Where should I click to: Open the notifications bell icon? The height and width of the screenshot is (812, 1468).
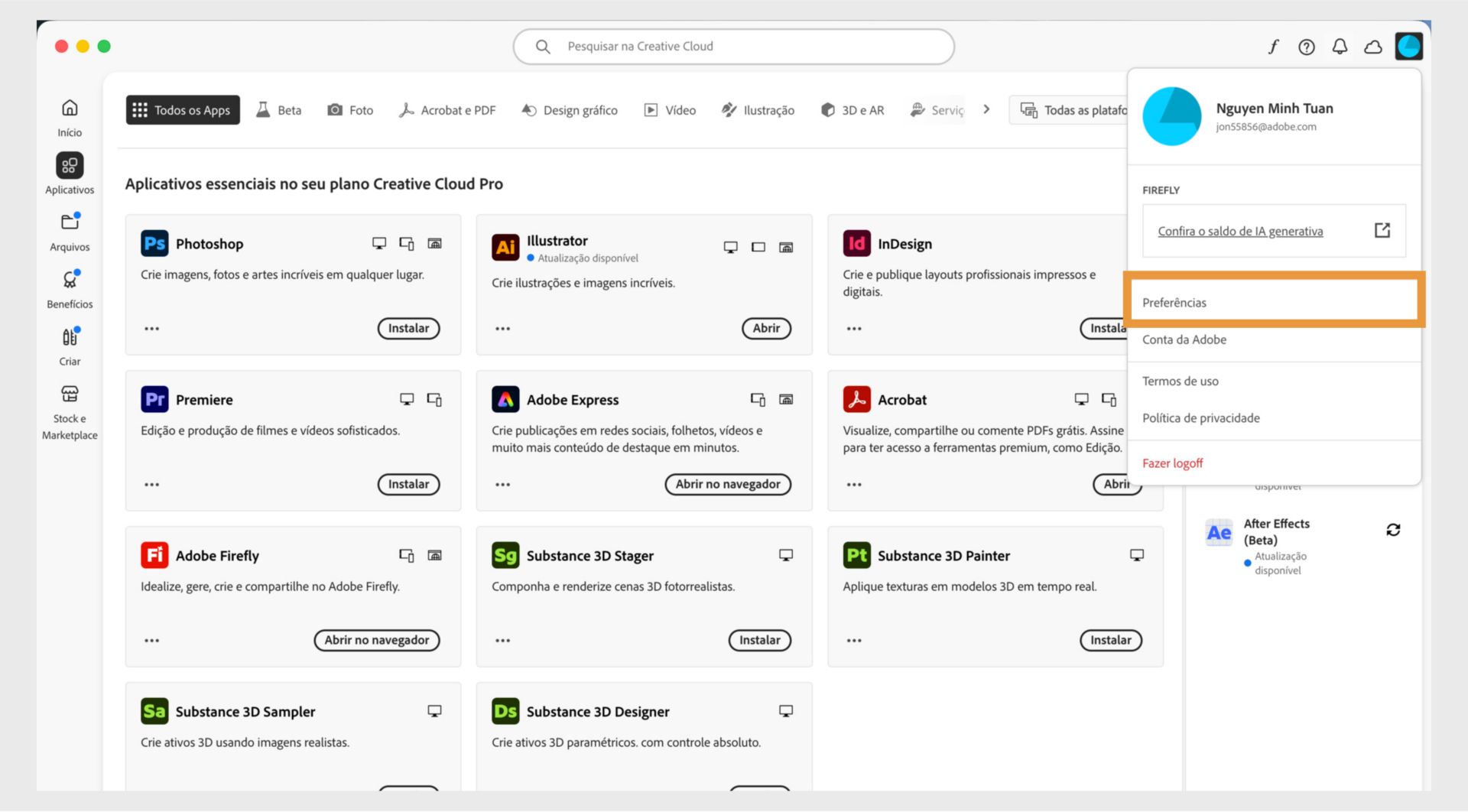1340,47
